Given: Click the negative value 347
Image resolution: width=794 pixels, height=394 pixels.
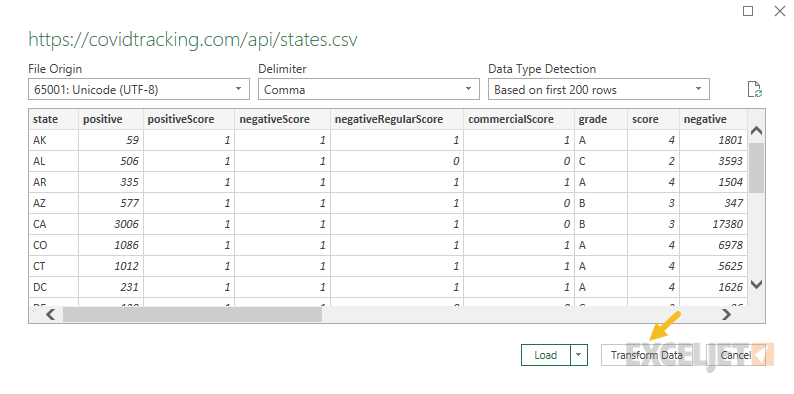Looking at the screenshot, I should (x=713, y=203).
